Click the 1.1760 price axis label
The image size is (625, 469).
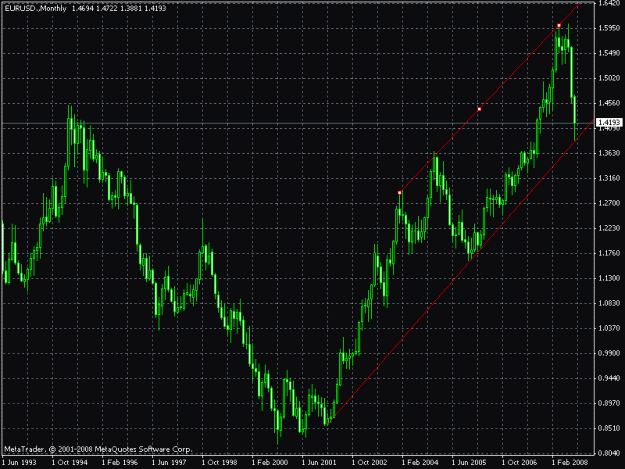click(609, 253)
